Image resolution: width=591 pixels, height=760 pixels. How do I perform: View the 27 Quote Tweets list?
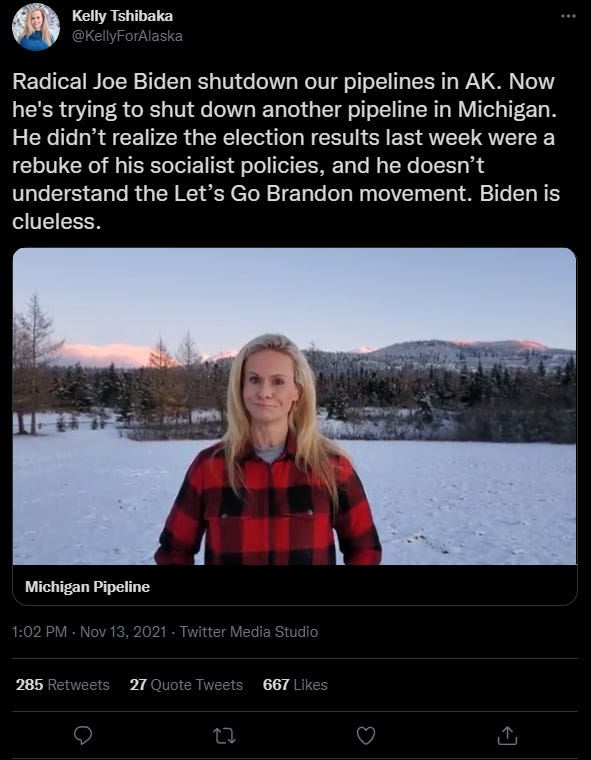[x=186, y=684]
